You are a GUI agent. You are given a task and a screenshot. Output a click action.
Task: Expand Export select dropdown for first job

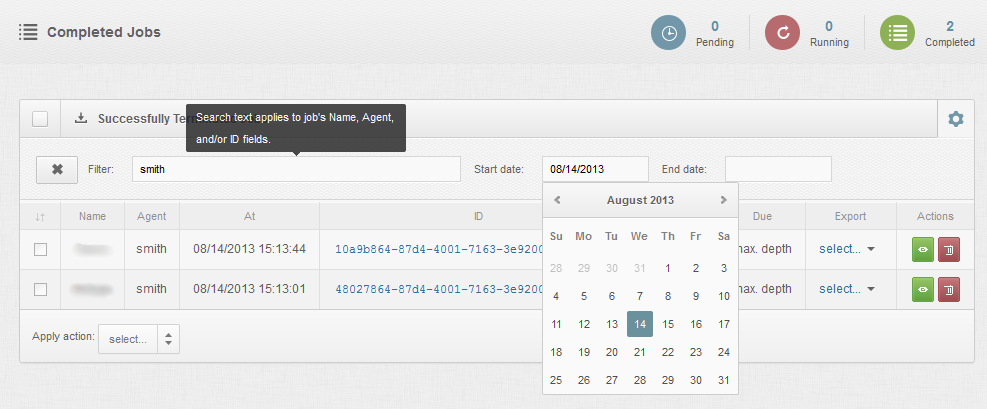tap(846, 249)
